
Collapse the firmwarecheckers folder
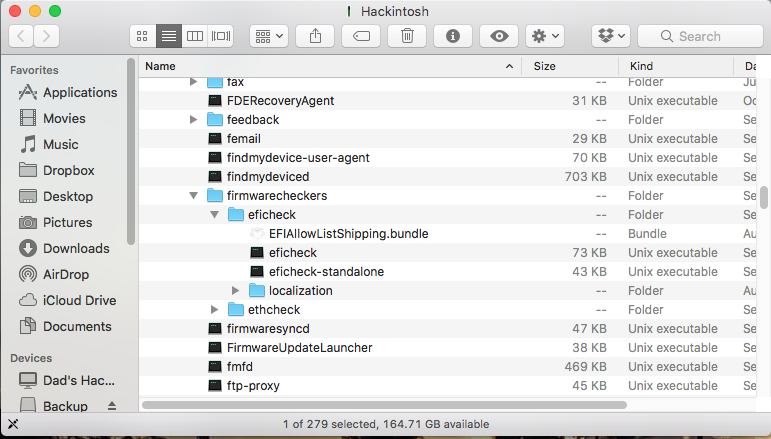(x=193, y=196)
